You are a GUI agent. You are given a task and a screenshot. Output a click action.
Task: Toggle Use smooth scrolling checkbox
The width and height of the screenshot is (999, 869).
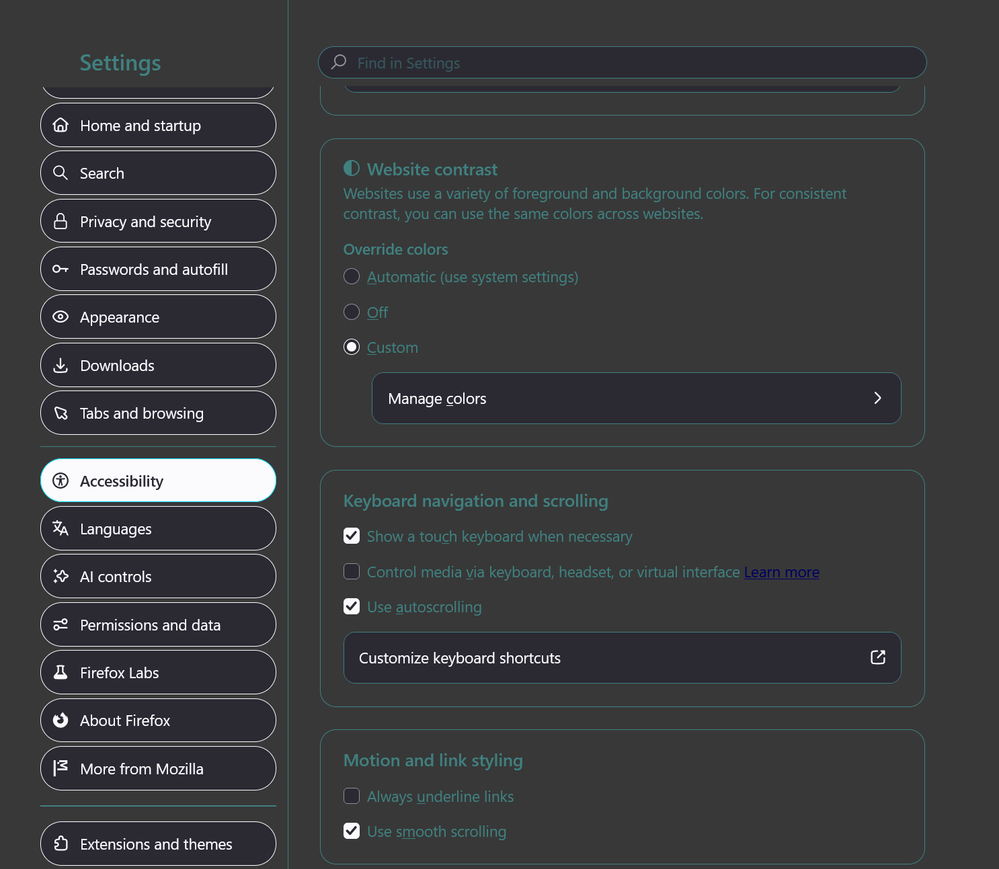[x=352, y=831]
